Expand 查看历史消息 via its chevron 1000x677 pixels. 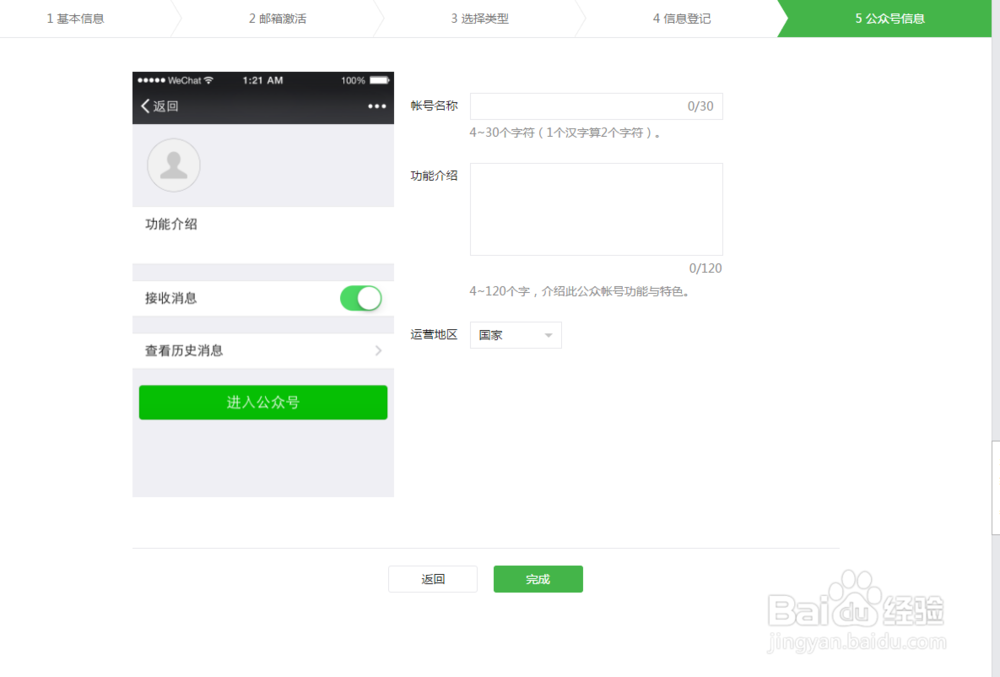tap(378, 351)
